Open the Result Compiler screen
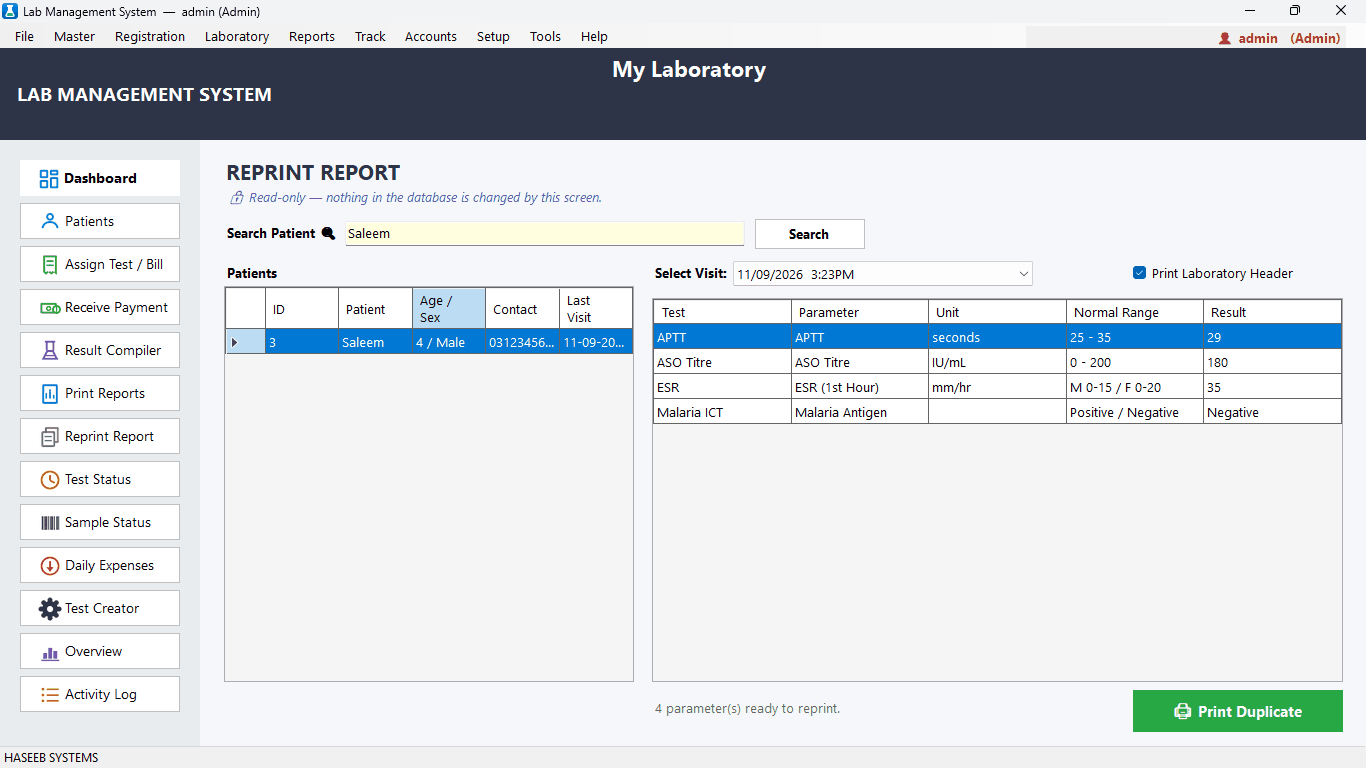This screenshot has width=1366, height=768. click(x=100, y=350)
